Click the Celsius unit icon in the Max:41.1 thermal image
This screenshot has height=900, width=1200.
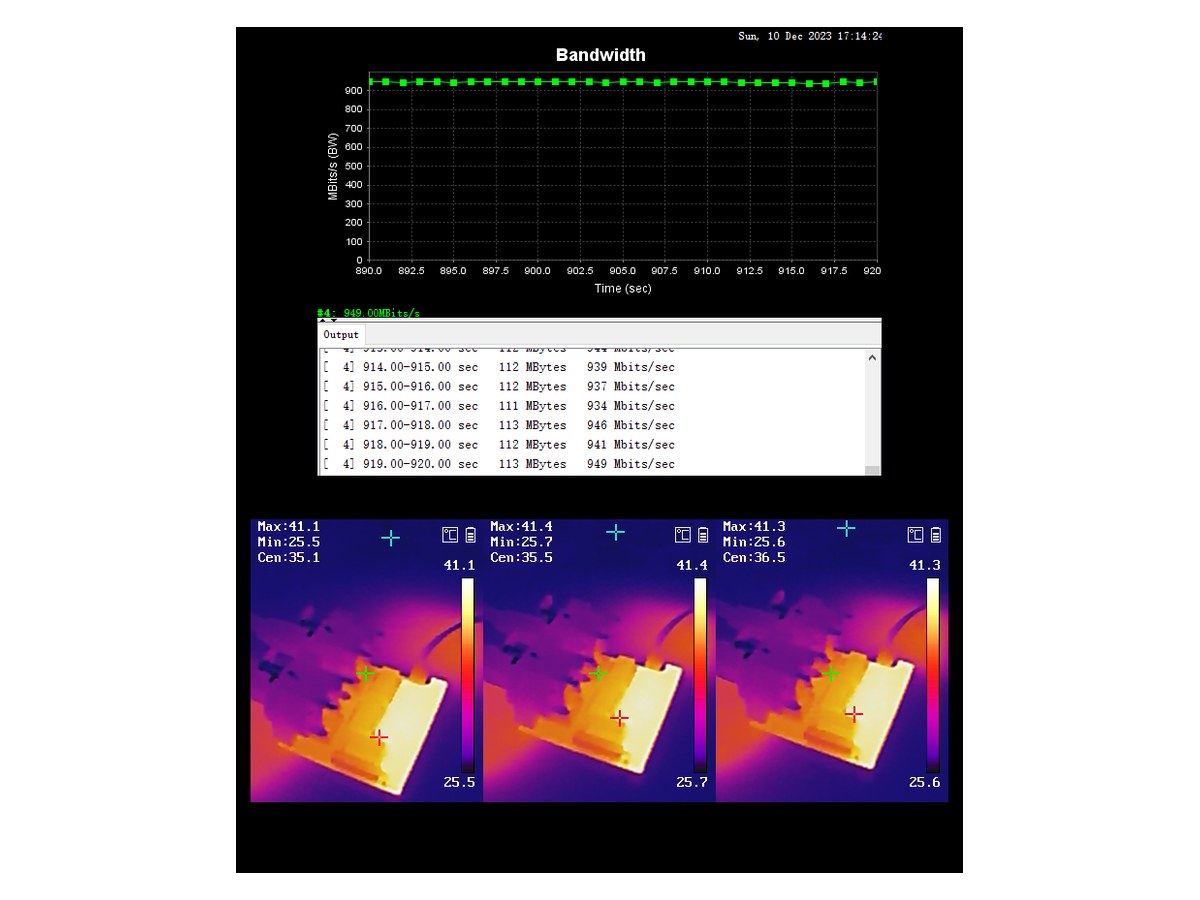pyautogui.click(x=451, y=535)
